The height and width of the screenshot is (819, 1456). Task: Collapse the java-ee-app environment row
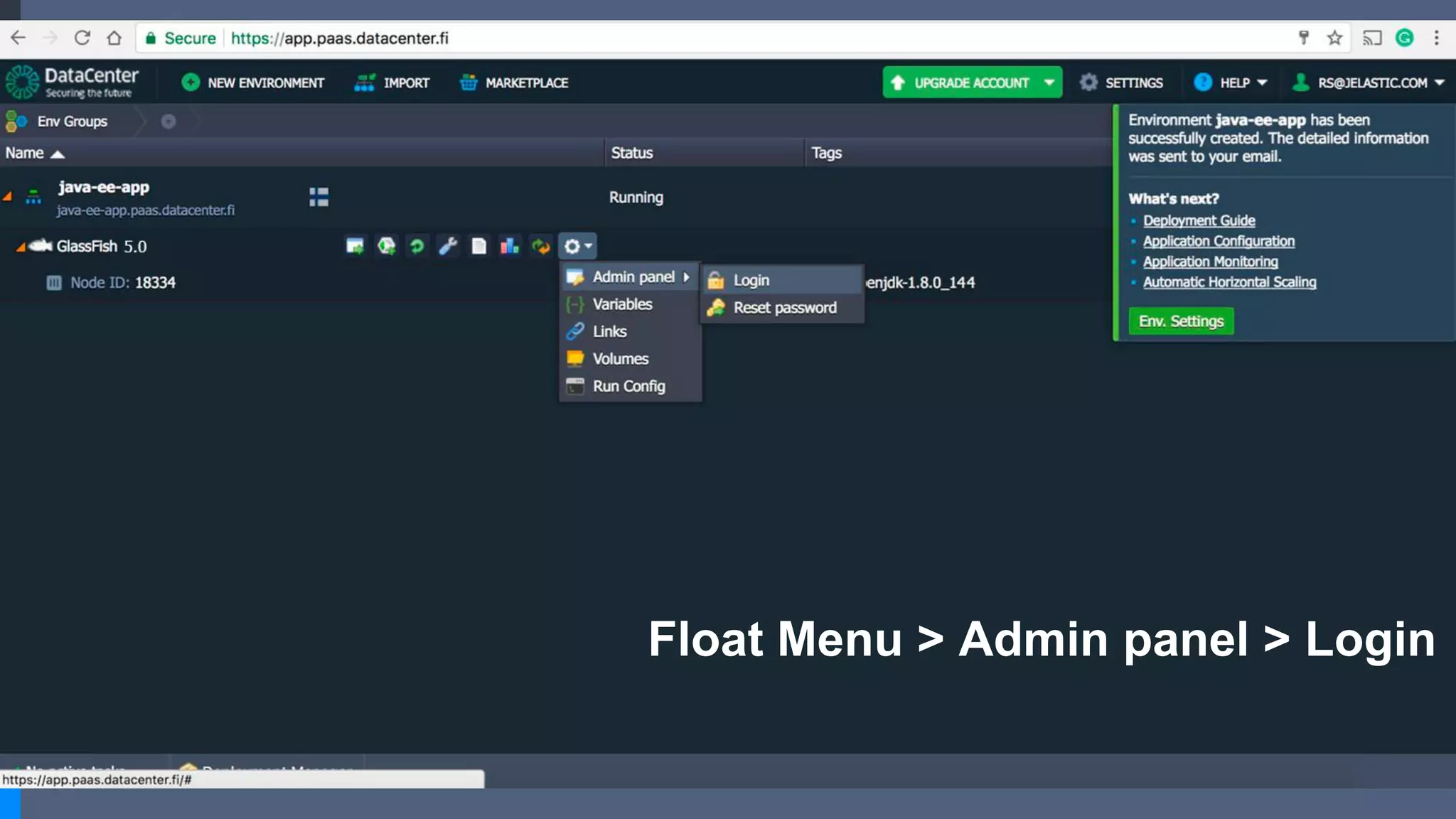[x=8, y=197]
